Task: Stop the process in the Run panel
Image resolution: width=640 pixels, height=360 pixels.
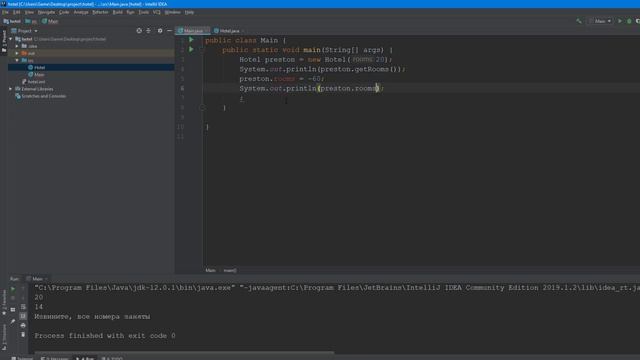Action: (13, 298)
